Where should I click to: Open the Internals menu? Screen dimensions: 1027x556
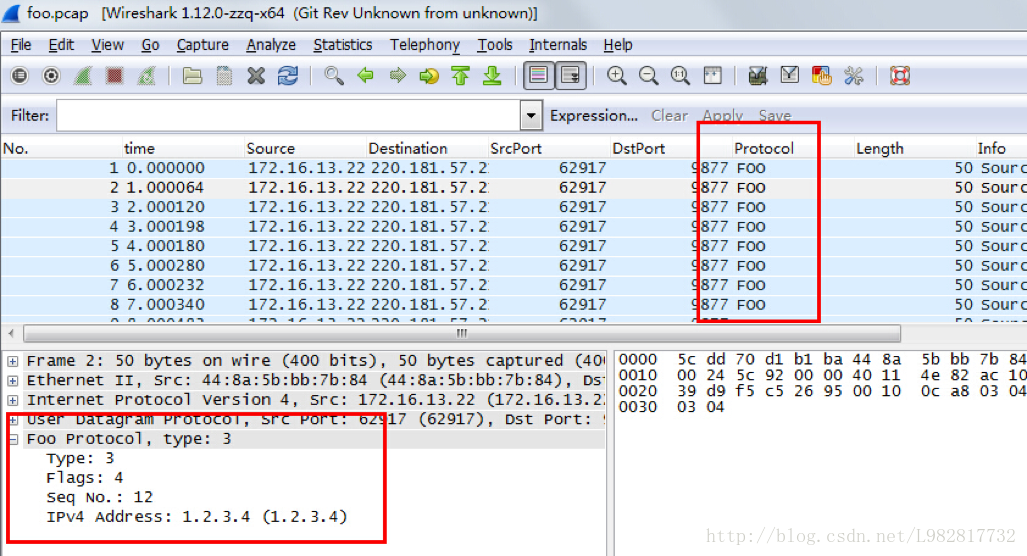tap(558, 45)
